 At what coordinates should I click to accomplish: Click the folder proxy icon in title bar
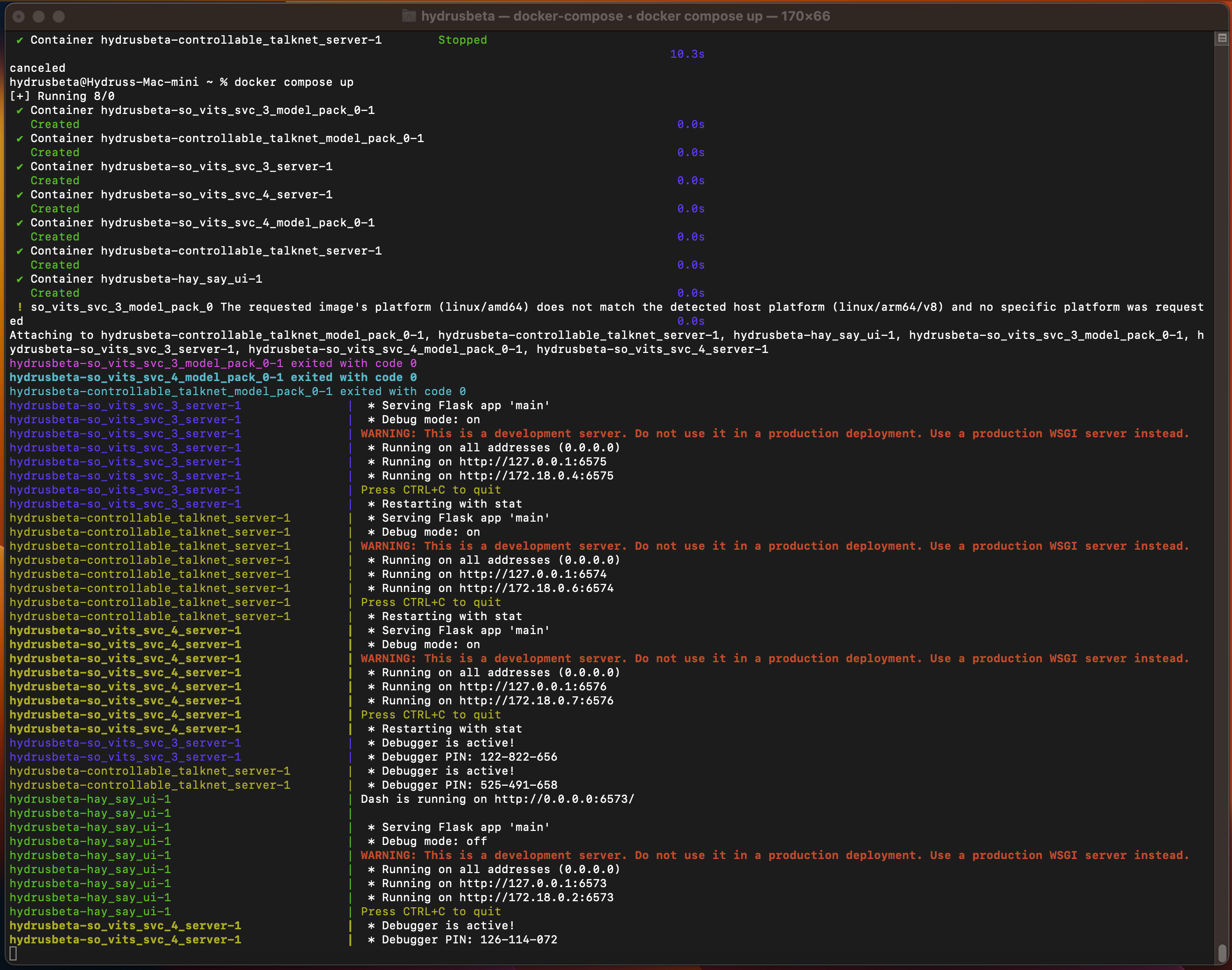pyautogui.click(x=409, y=16)
